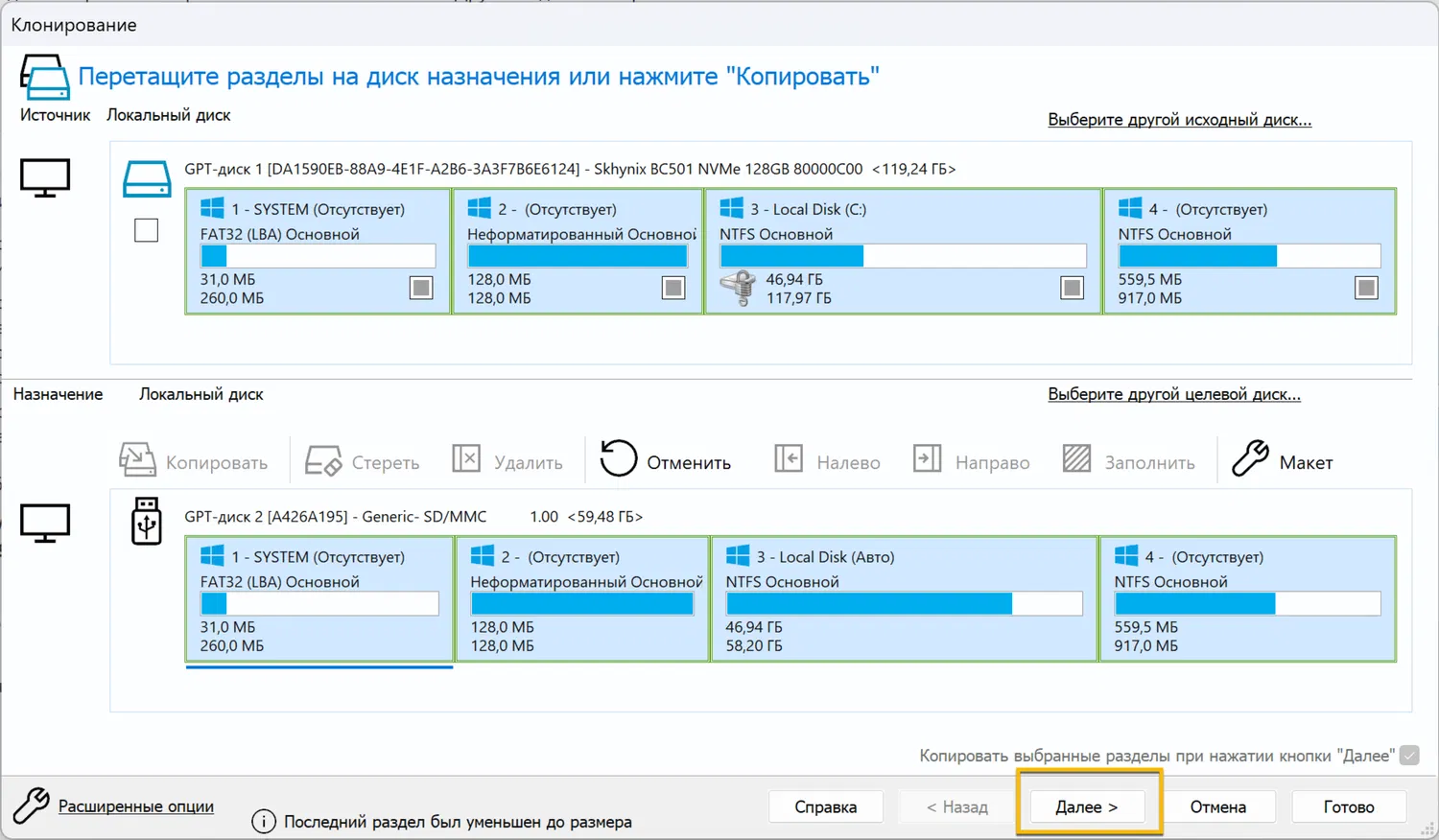Click the Undo (Отменить) arrow icon

point(619,458)
